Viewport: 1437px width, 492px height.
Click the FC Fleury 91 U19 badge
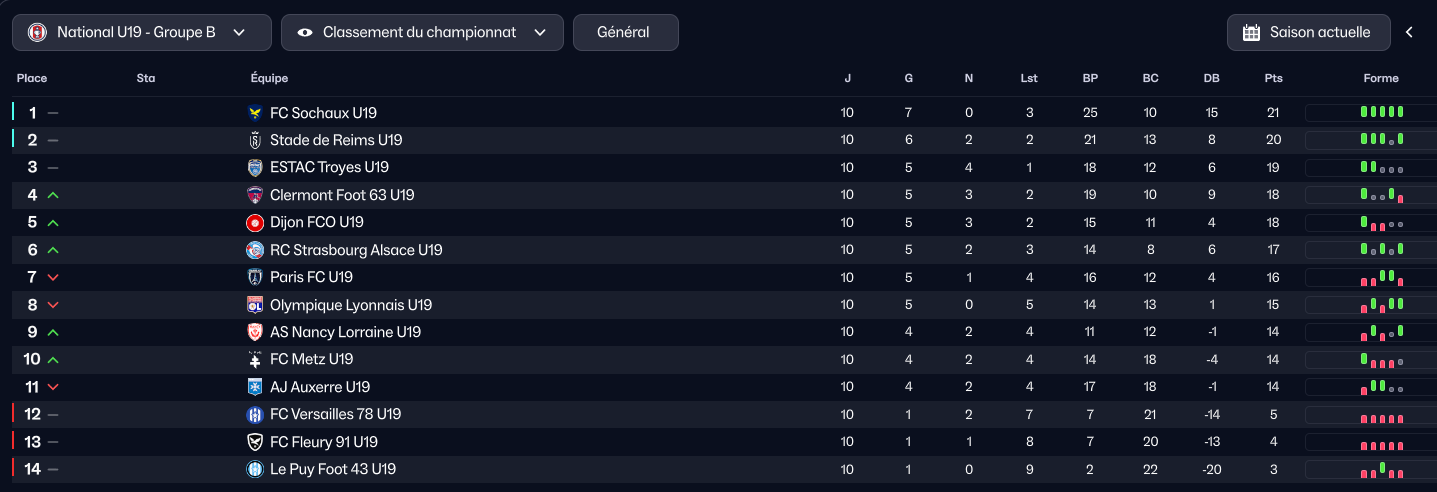click(254, 442)
